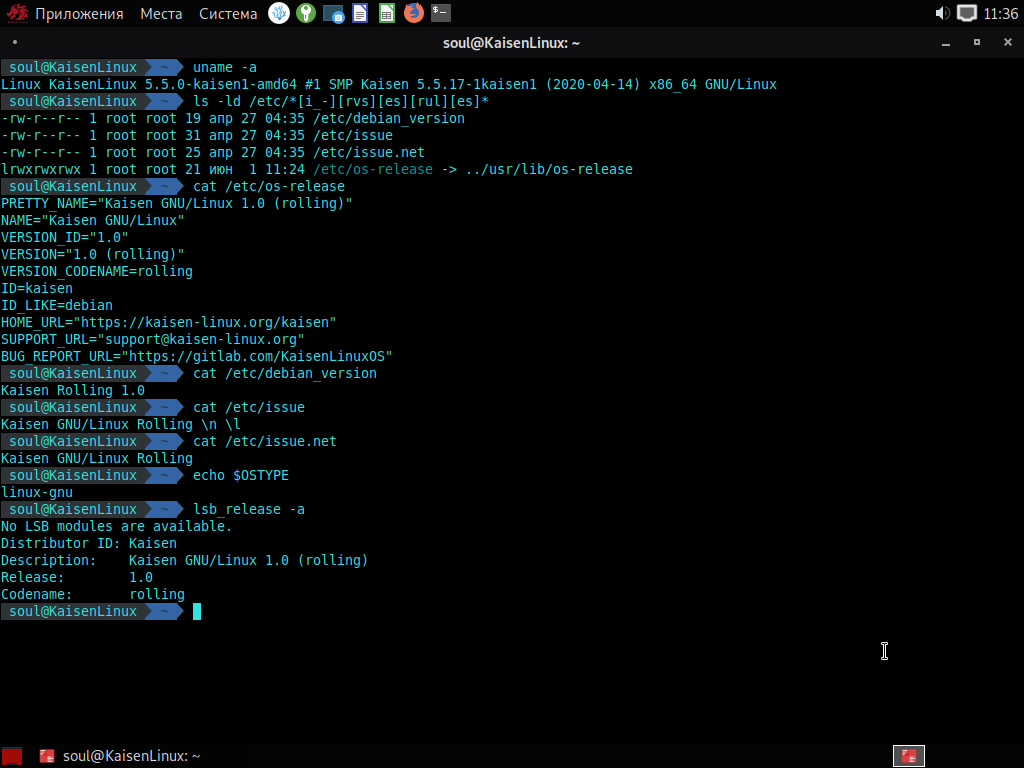Click the 'lsb_release -a' command text

pos(249,509)
